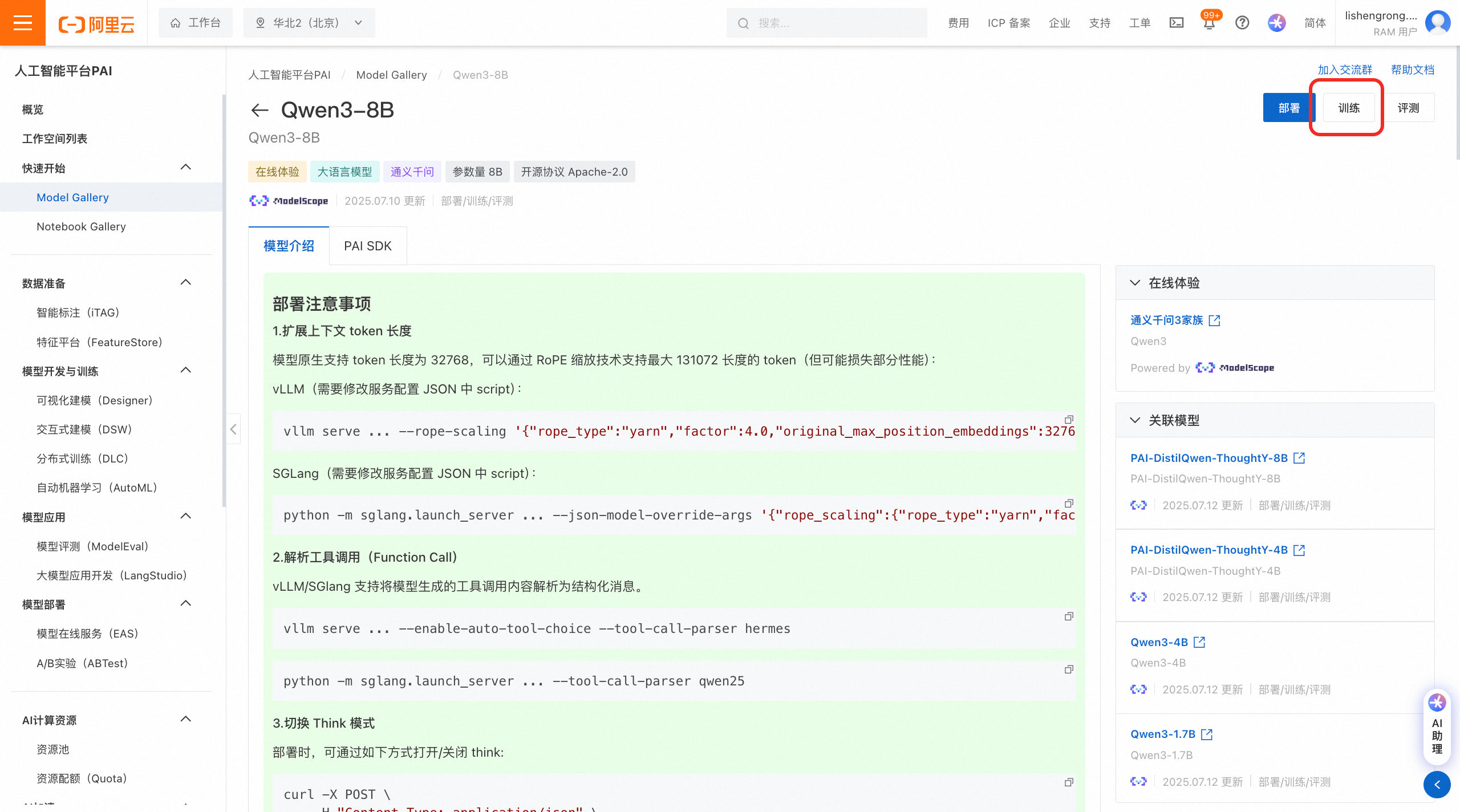Click the 工作台 home icon

pos(175,23)
